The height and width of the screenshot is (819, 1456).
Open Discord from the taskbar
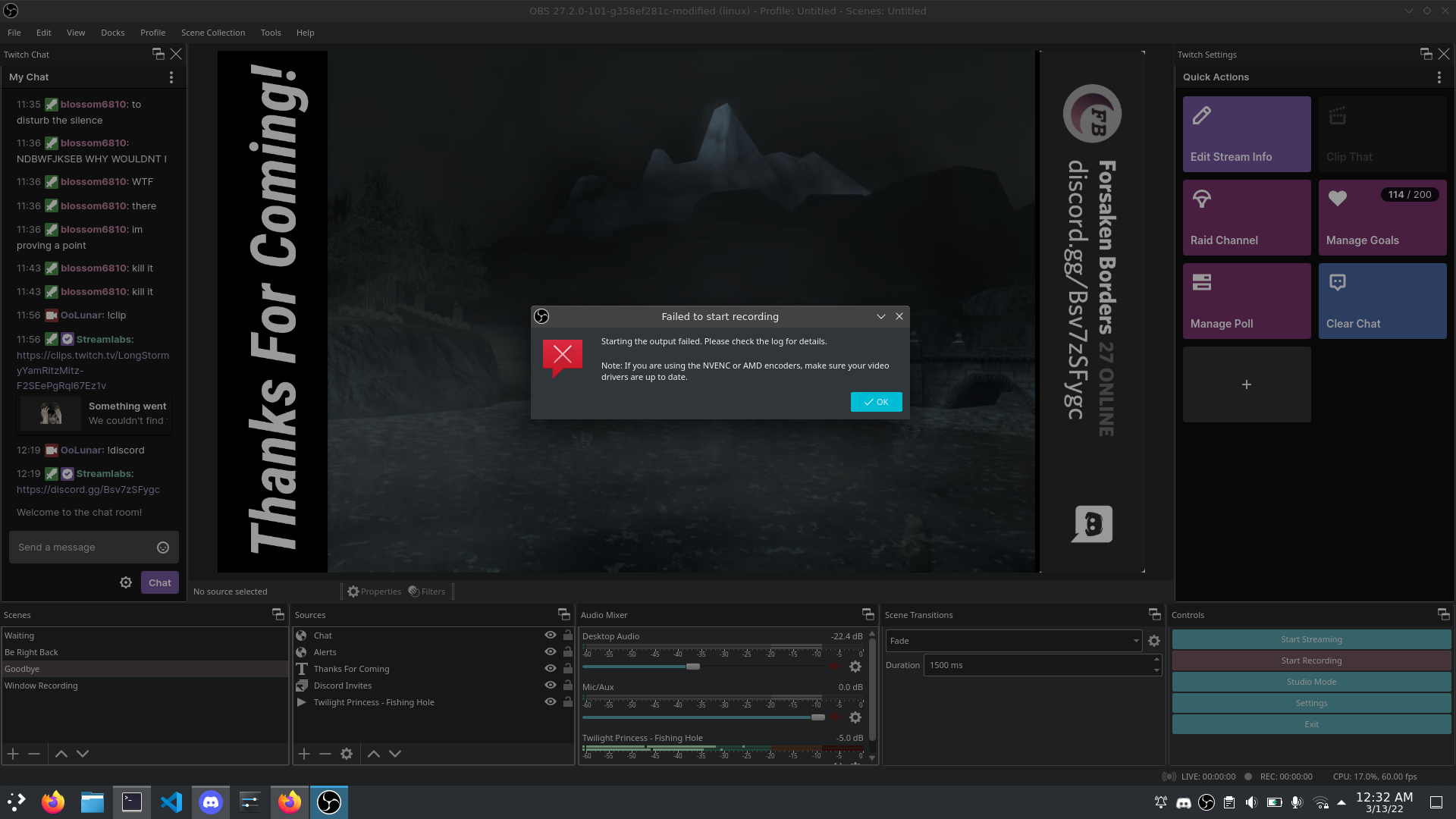(210, 802)
